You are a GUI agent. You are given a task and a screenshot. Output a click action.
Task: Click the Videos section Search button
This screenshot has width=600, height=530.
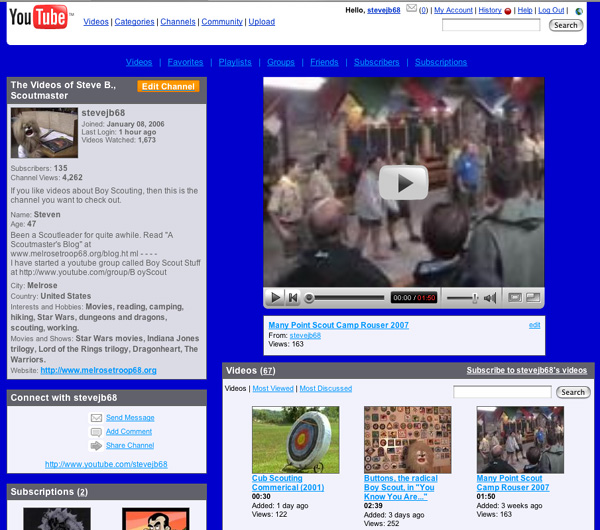573,392
